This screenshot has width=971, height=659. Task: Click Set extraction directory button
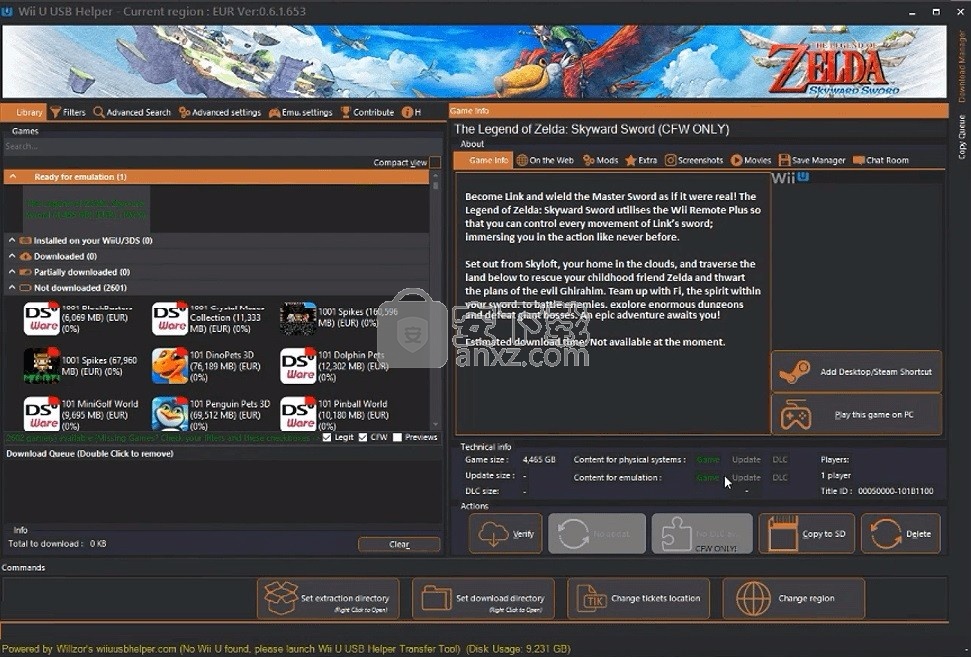click(x=328, y=599)
